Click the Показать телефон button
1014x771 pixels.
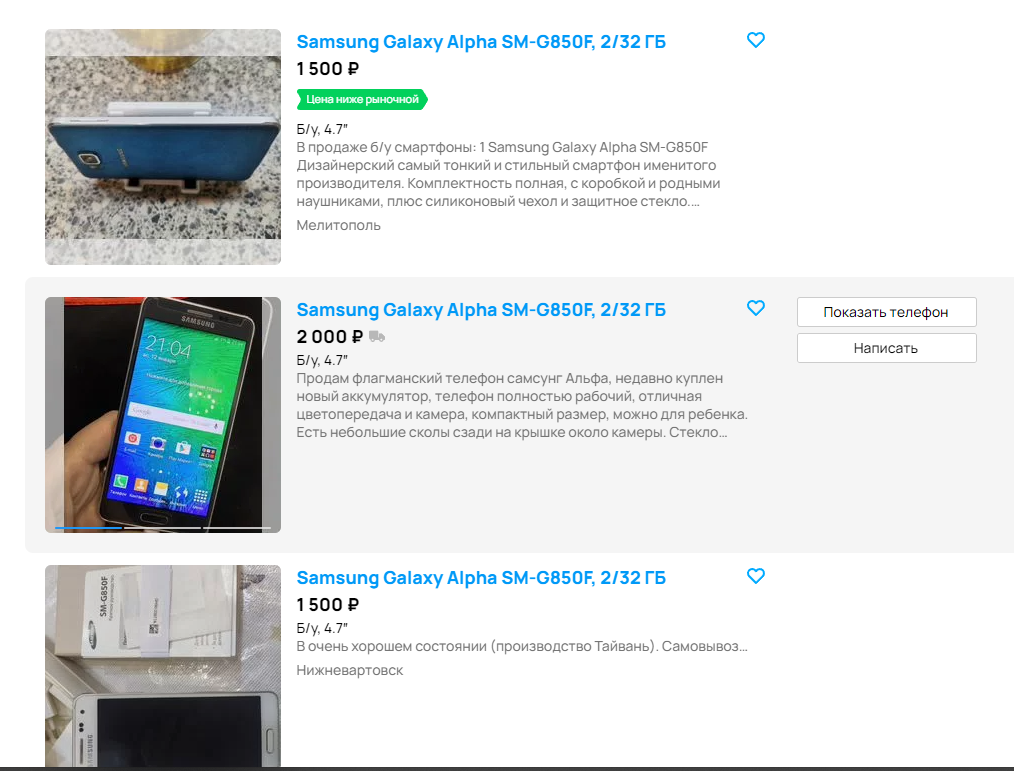tap(887, 312)
